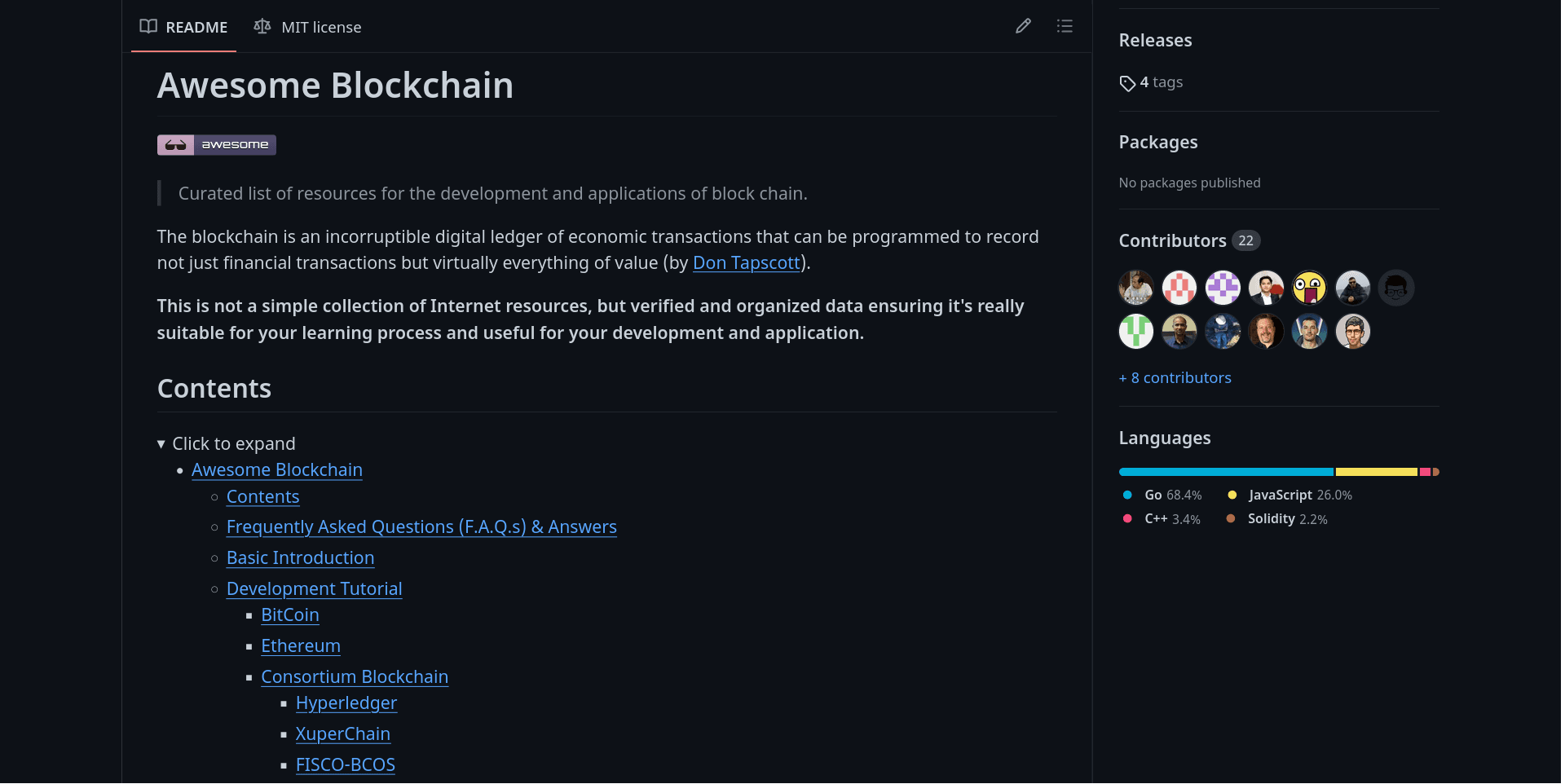Screen dimensions: 1565x784
Task: Click the blue Go segment in language bar
Action: tap(1225, 472)
